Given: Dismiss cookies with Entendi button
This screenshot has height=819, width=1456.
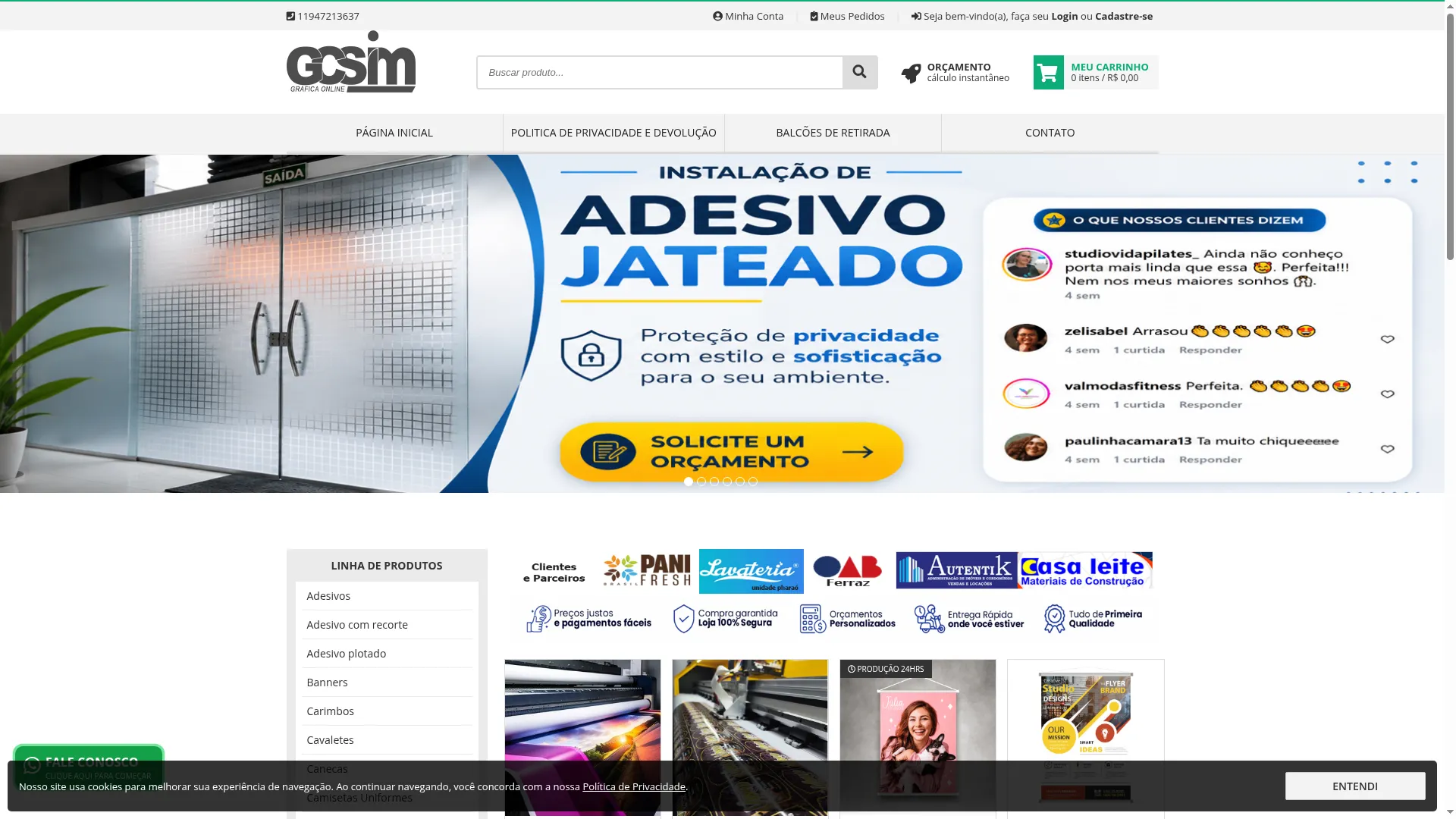Looking at the screenshot, I should 1355,786.
